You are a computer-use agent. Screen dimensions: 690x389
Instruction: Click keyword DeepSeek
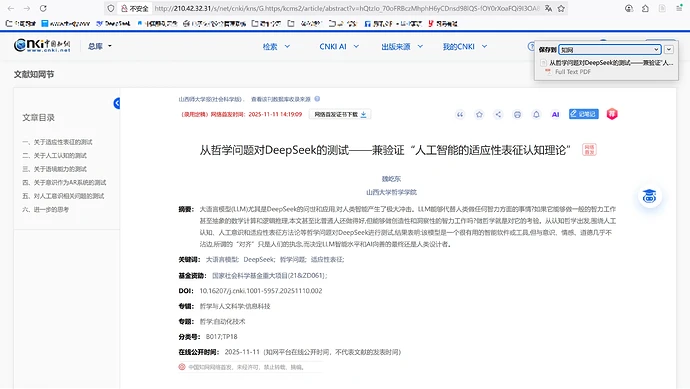[259, 260]
